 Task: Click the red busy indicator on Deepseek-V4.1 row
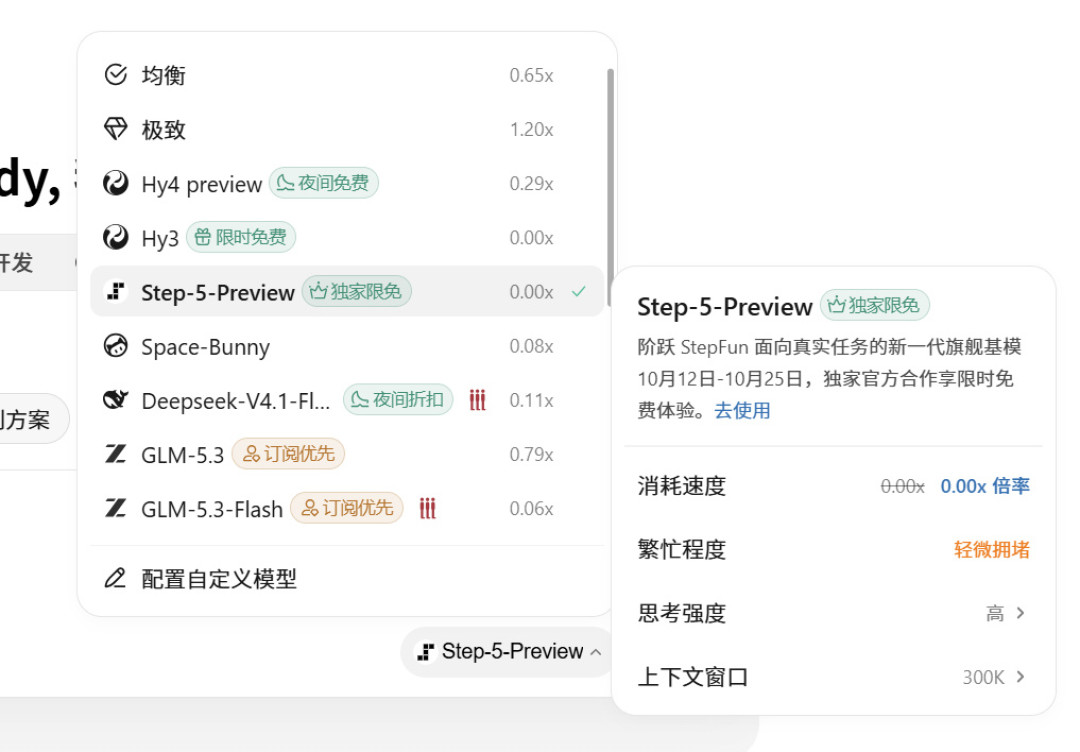coord(477,399)
